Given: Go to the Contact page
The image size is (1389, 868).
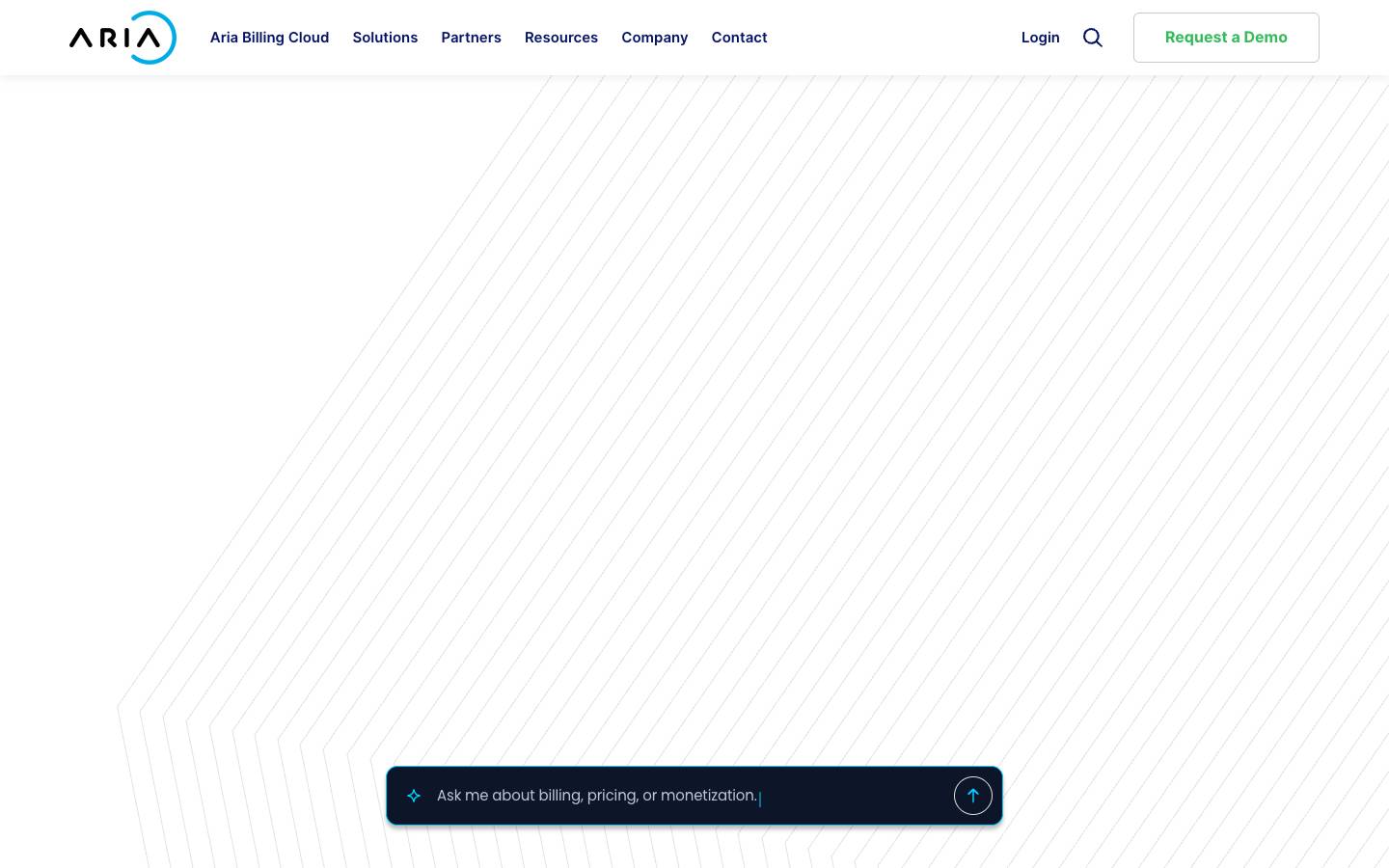Looking at the screenshot, I should (739, 38).
